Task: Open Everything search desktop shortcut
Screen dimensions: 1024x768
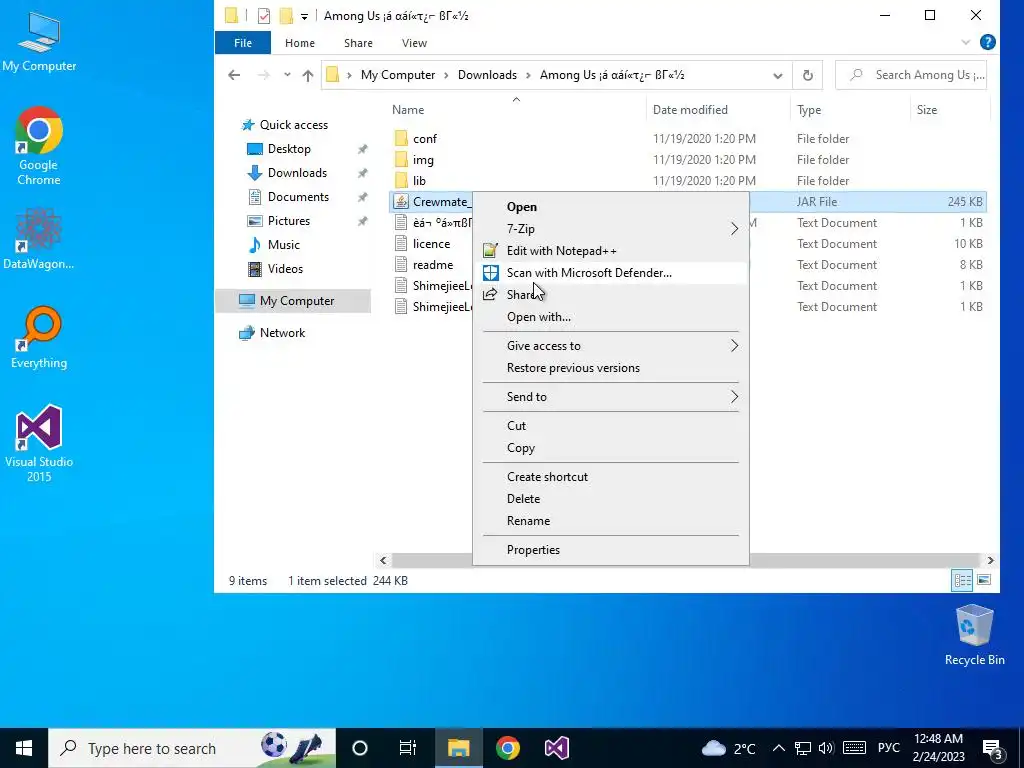Action: click(x=39, y=337)
